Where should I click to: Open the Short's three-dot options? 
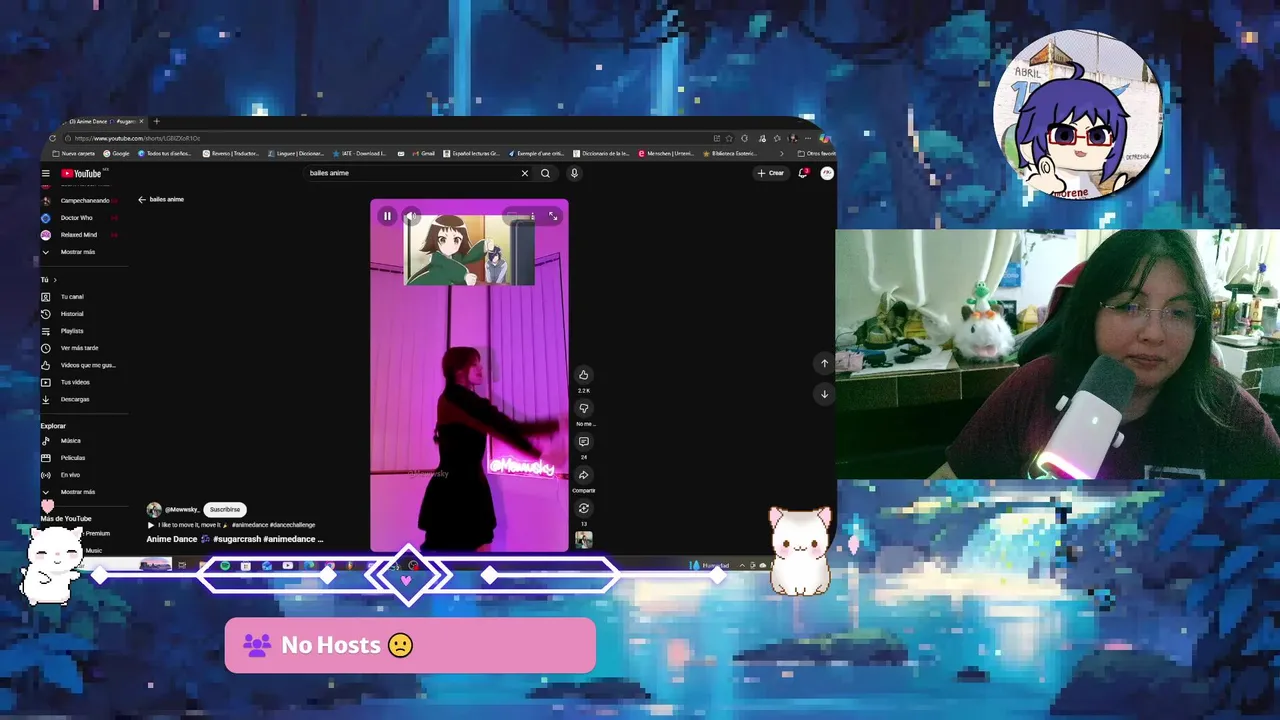click(533, 216)
